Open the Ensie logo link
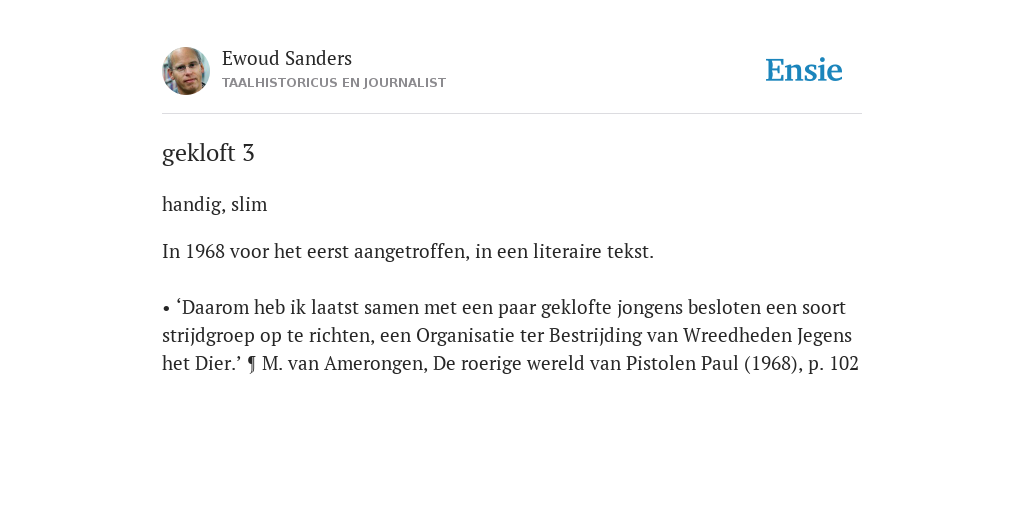 coord(804,71)
